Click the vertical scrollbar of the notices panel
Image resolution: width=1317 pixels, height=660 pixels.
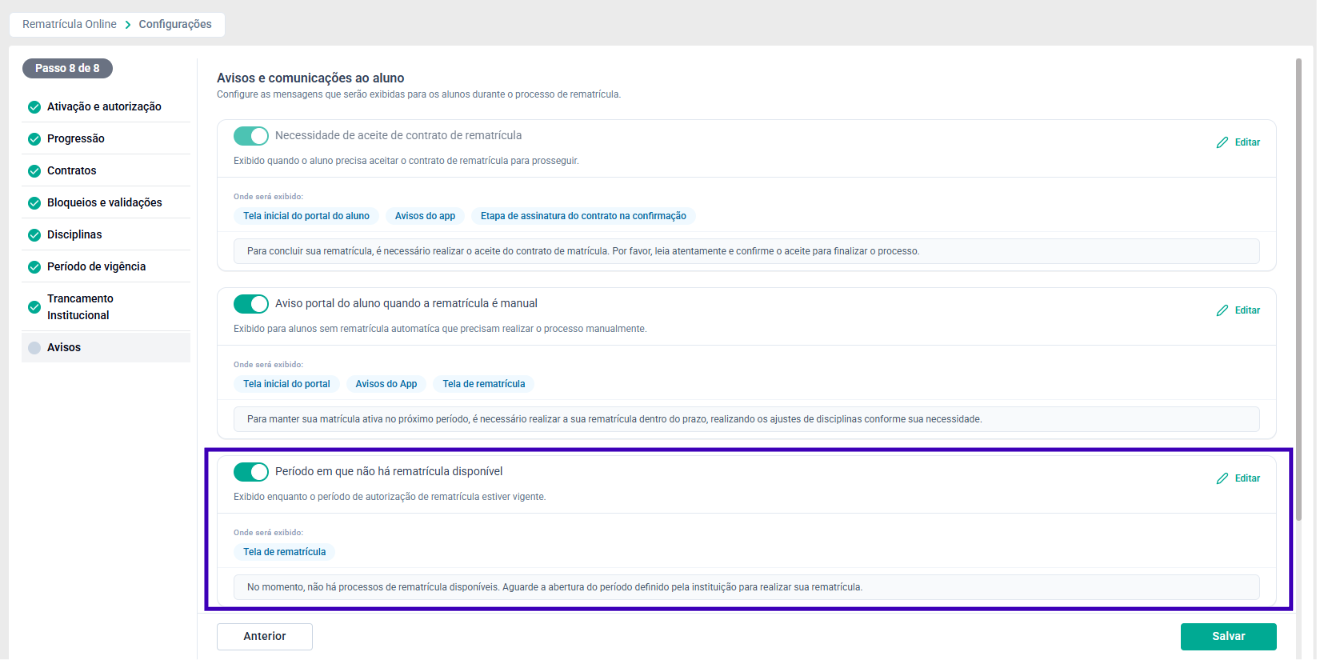click(x=1299, y=290)
